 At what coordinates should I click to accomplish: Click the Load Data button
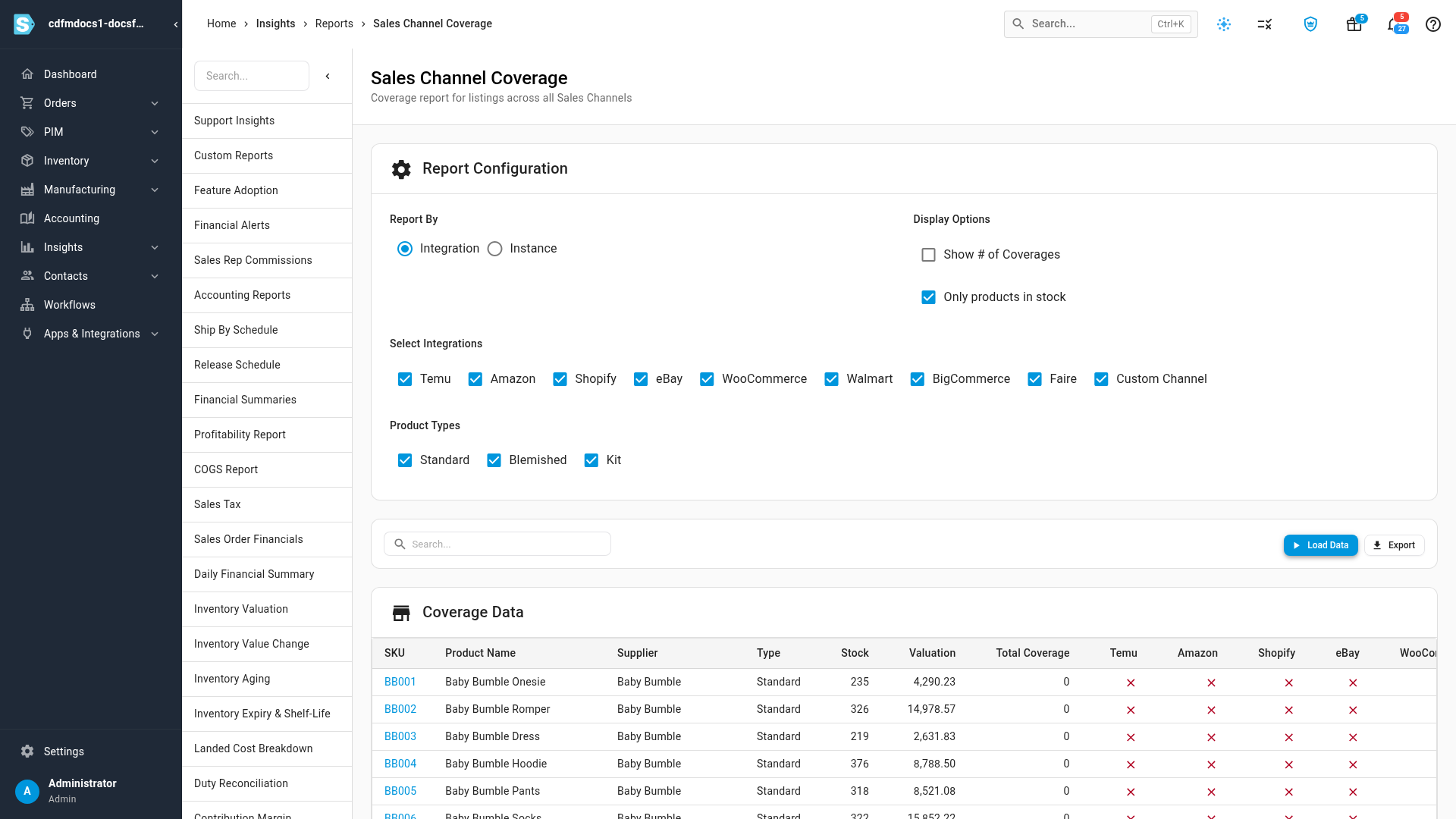[x=1320, y=545]
